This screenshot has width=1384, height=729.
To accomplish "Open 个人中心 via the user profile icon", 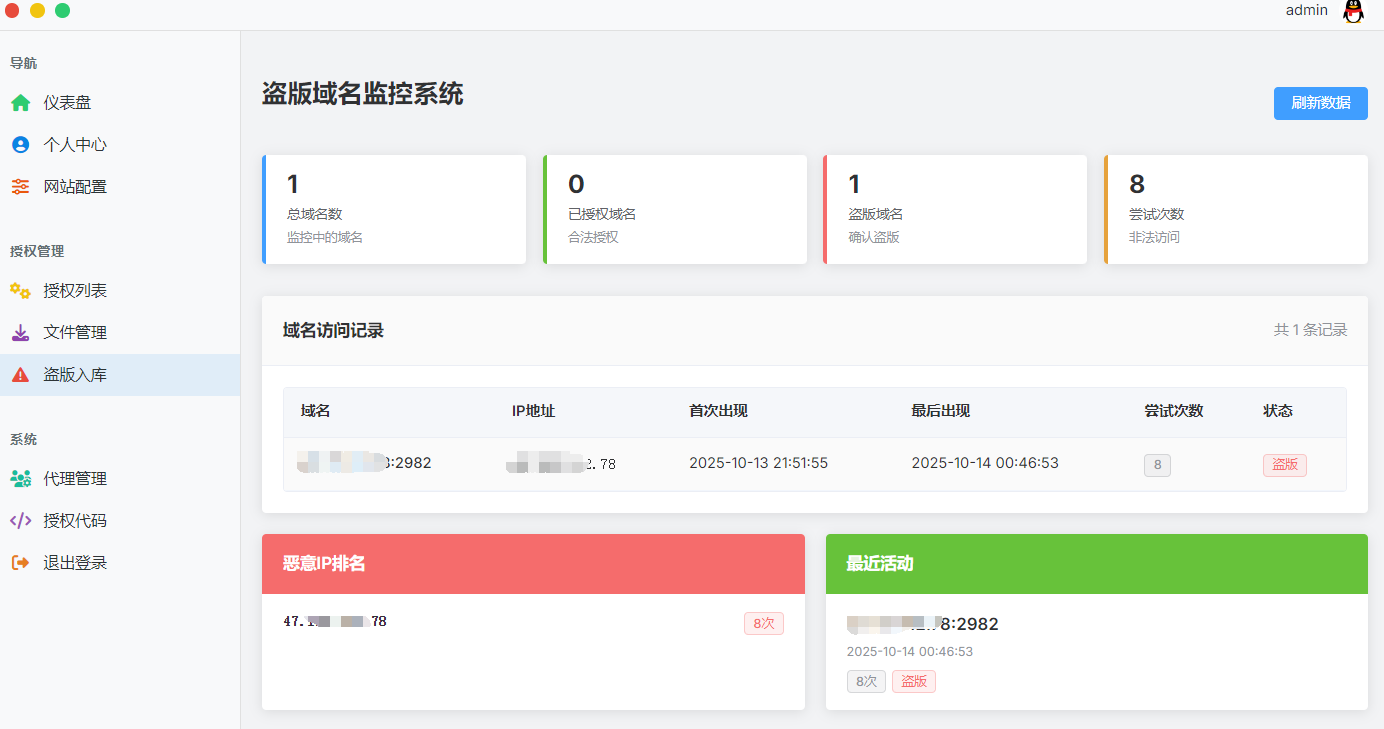I will tap(20, 144).
